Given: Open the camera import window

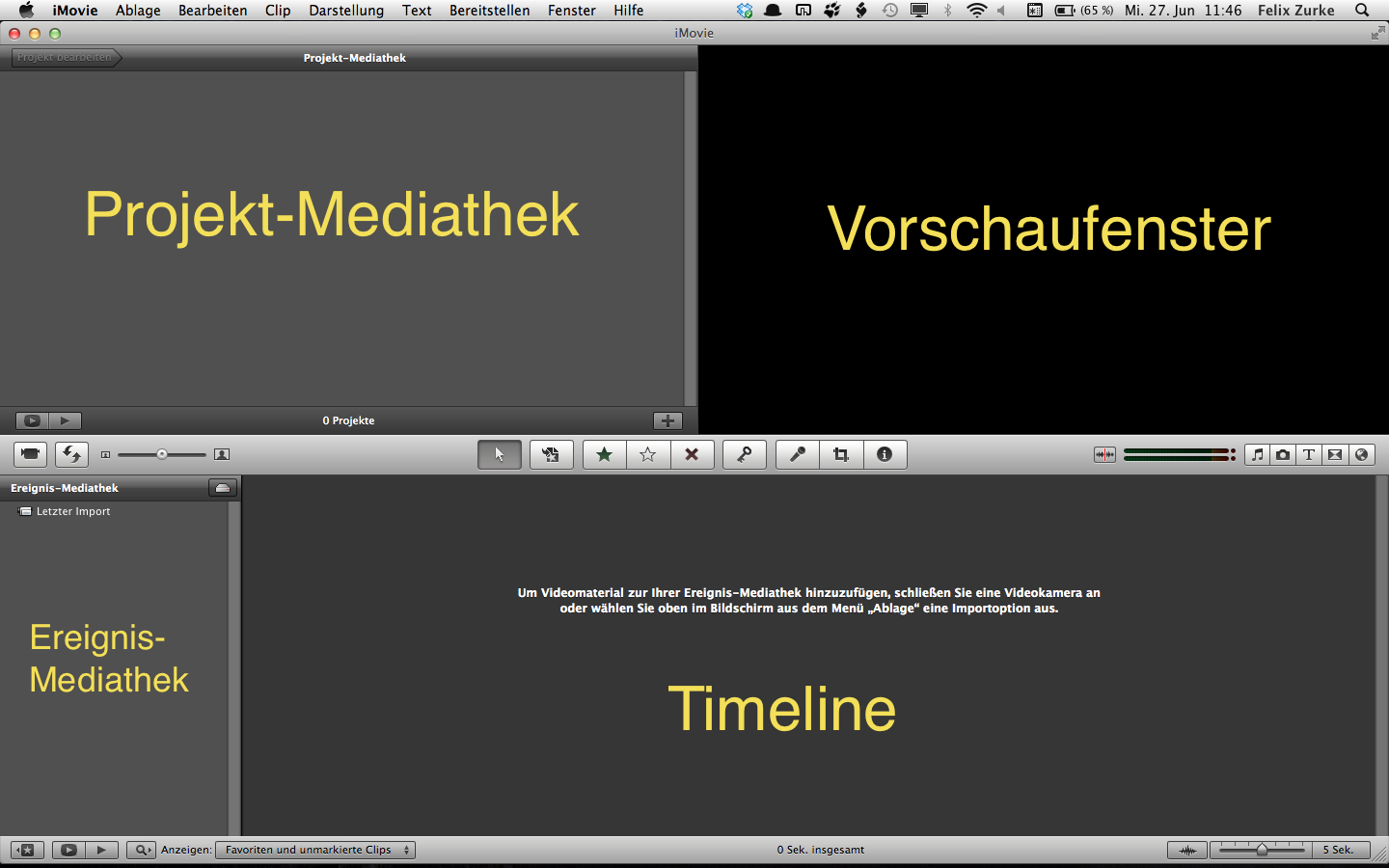Looking at the screenshot, I should point(30,454).
